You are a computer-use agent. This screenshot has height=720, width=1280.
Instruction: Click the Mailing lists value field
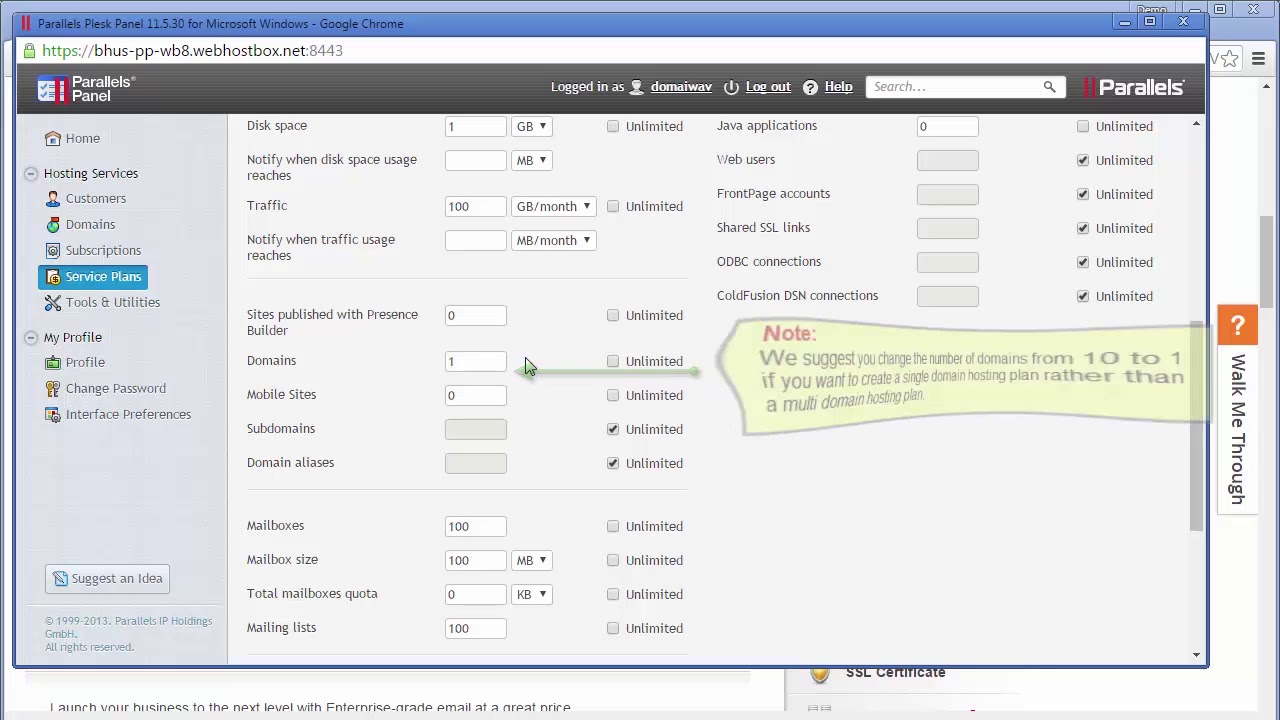(x=476, y=628)
